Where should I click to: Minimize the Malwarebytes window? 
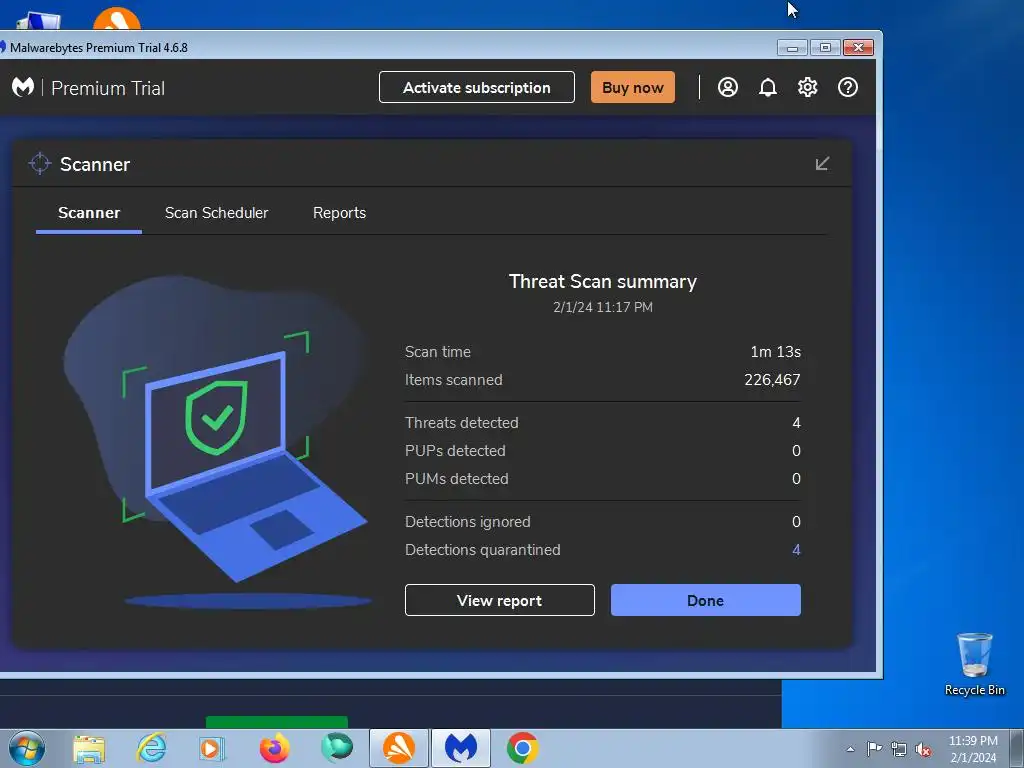(x=792, y=48)
